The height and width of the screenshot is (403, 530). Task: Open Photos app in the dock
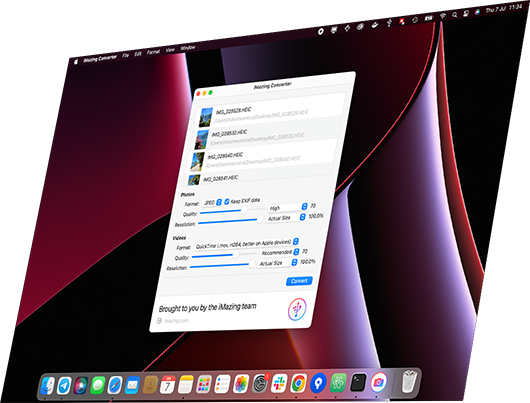(x=241, y=384)
